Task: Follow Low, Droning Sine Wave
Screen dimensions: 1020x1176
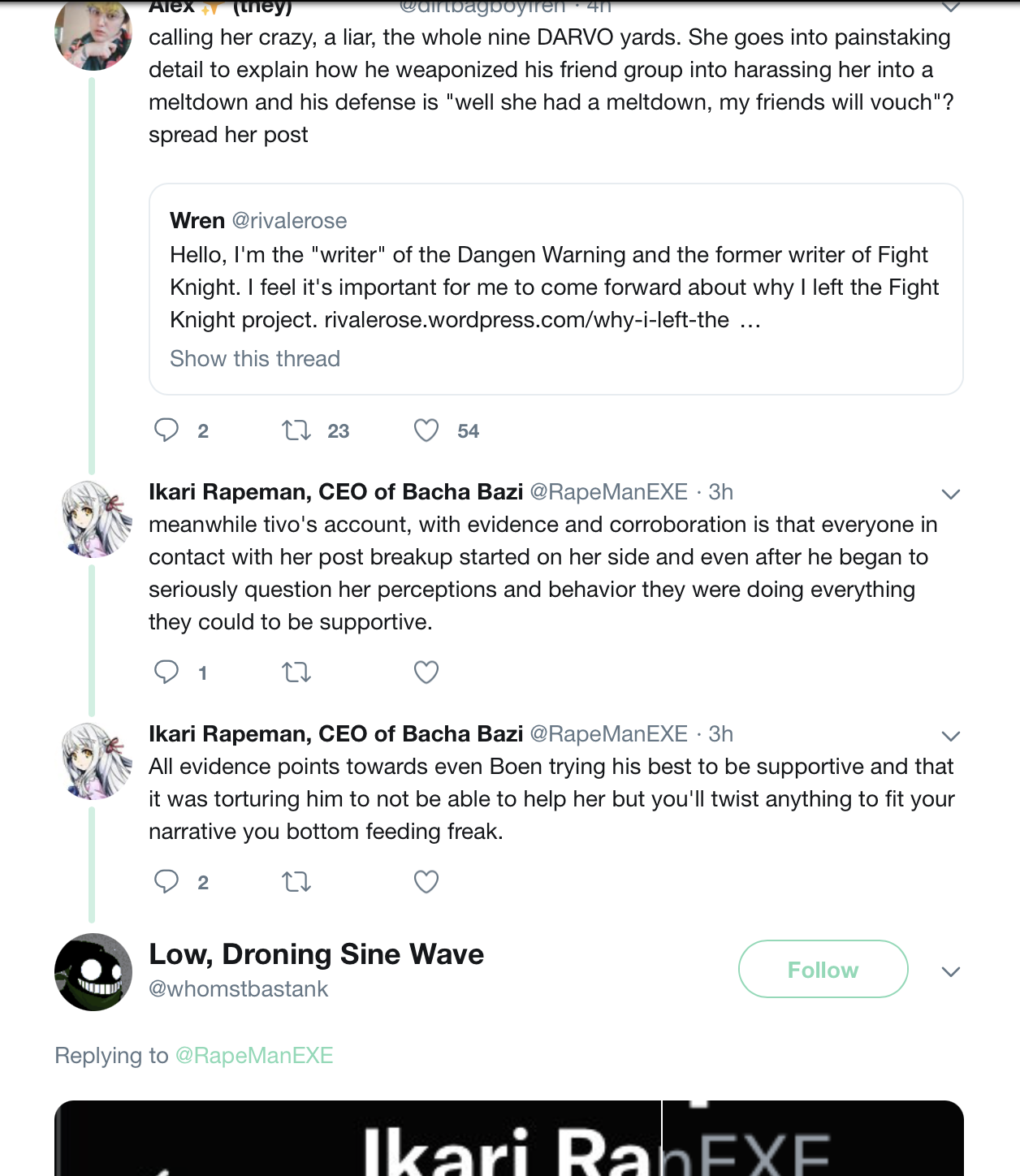Action: (823, 969)
